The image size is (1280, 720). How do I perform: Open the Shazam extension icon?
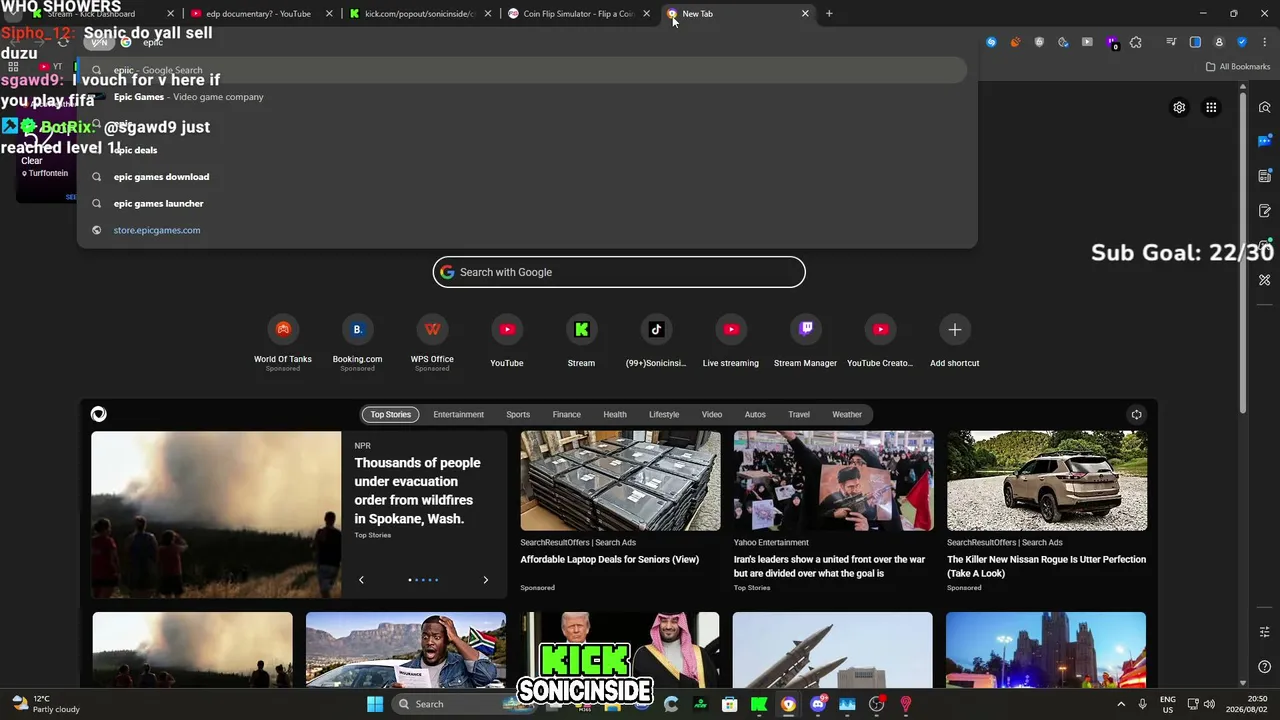(x=991, y=42)
